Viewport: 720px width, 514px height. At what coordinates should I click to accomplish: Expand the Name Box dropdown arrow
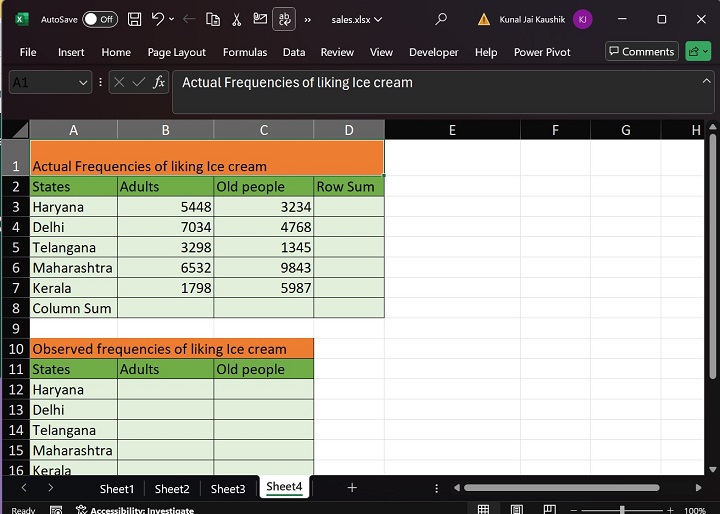point(83,84)
